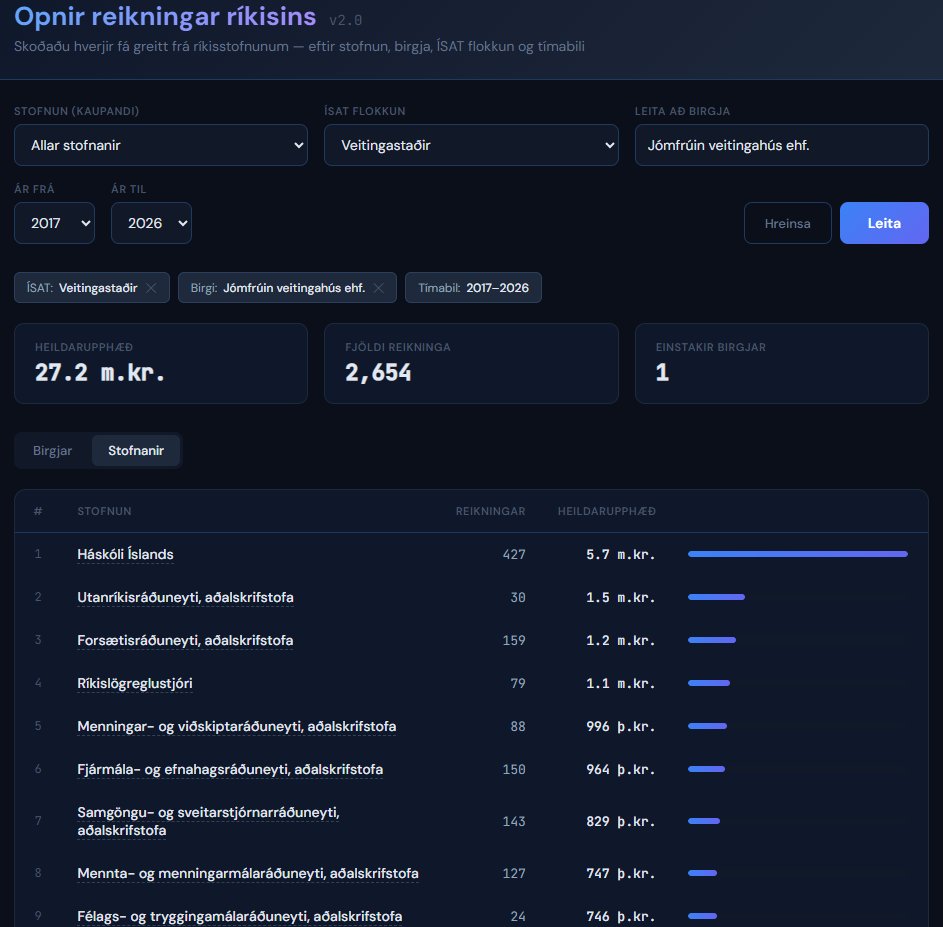Open Samgöngu- og sveitarstjórnarráðuneyti link
Viewport: 943px width, 927px height.
(208, 821)
